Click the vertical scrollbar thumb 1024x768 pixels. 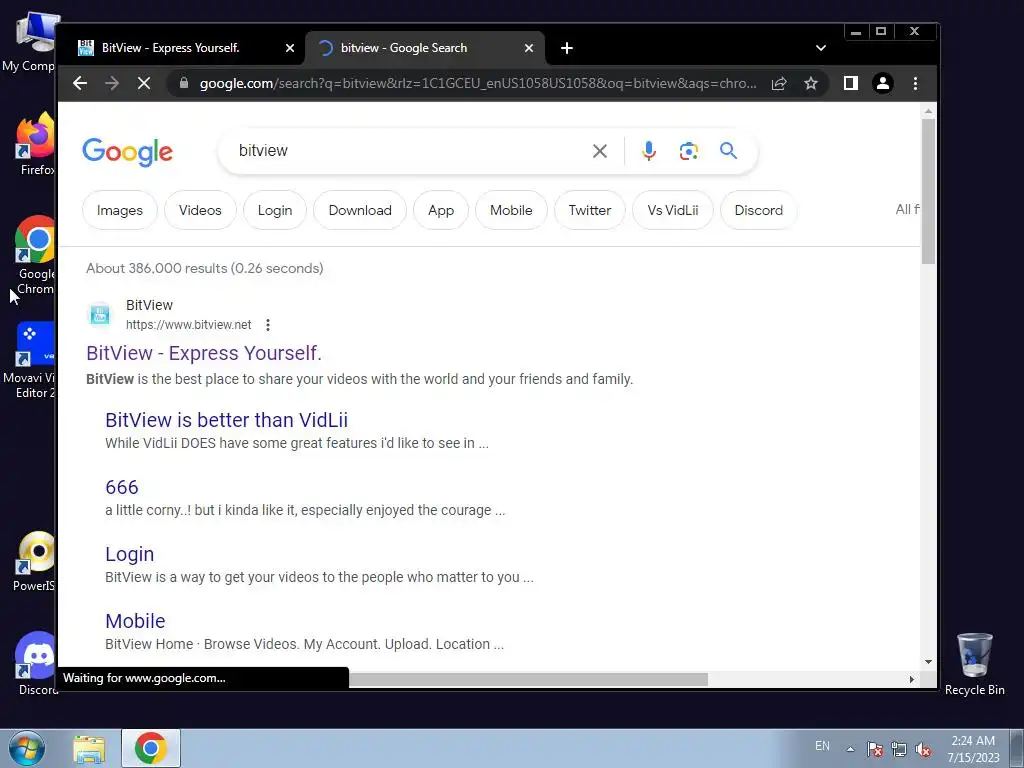[x=928, y=191]
